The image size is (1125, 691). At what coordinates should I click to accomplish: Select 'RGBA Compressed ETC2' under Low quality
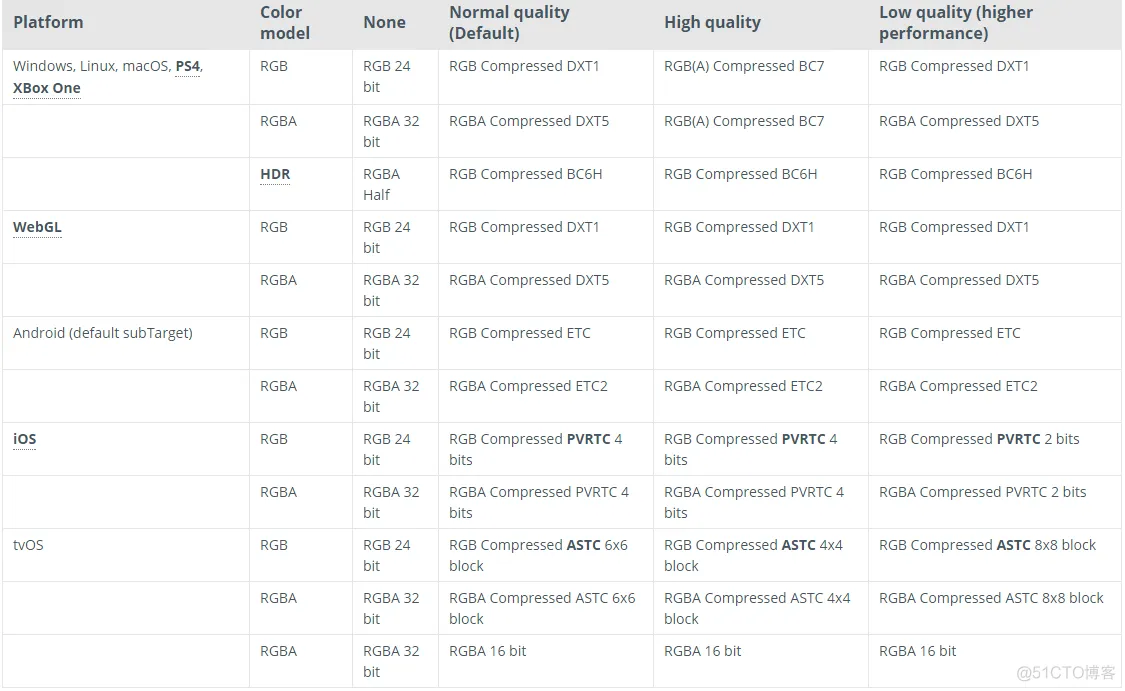click(959, 387)
